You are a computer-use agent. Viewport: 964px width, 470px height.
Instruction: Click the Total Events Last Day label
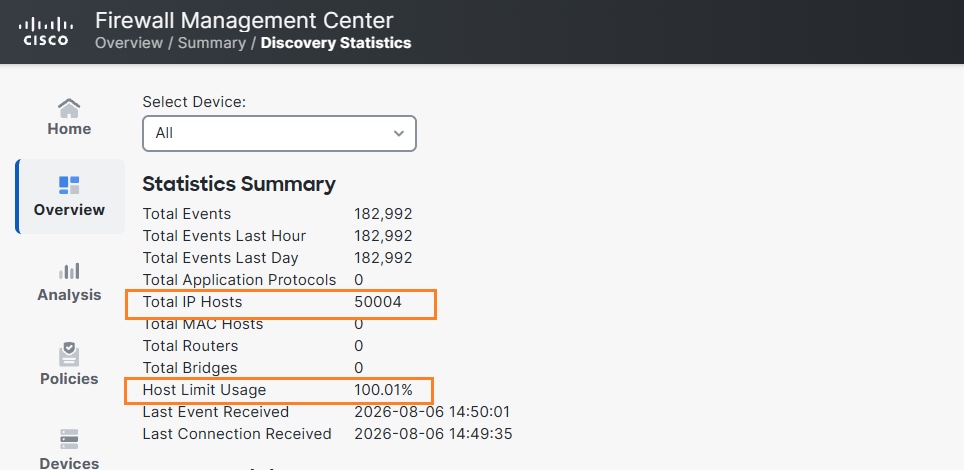(x=221, y=258)
